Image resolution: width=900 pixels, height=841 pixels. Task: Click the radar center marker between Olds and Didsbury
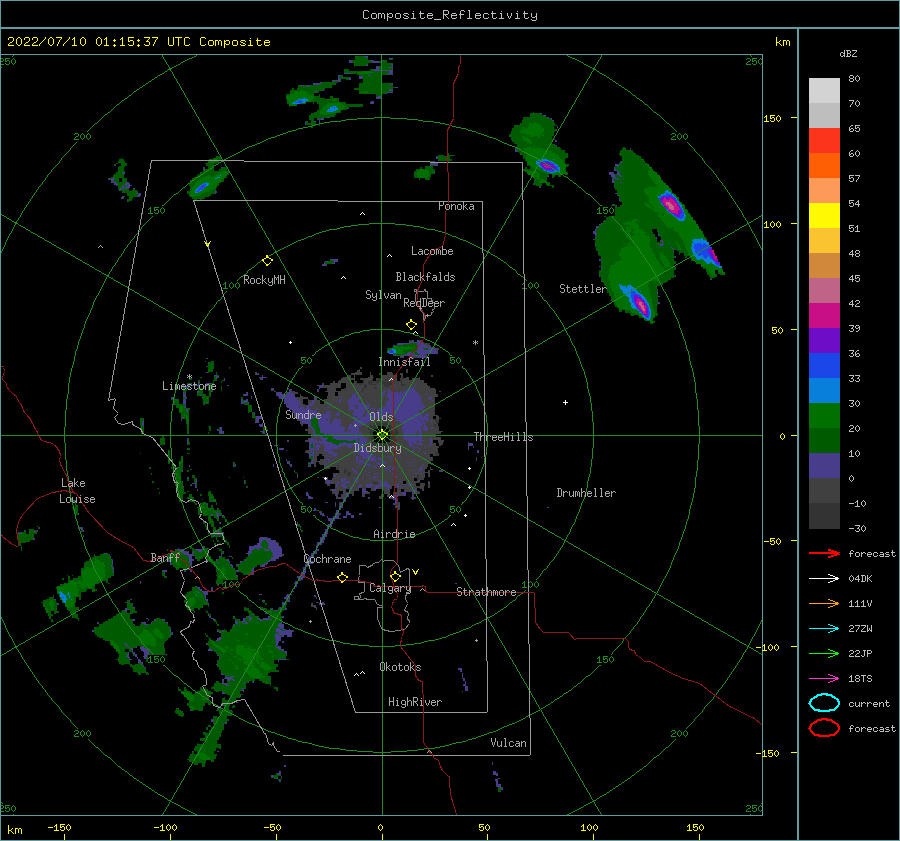382,435
